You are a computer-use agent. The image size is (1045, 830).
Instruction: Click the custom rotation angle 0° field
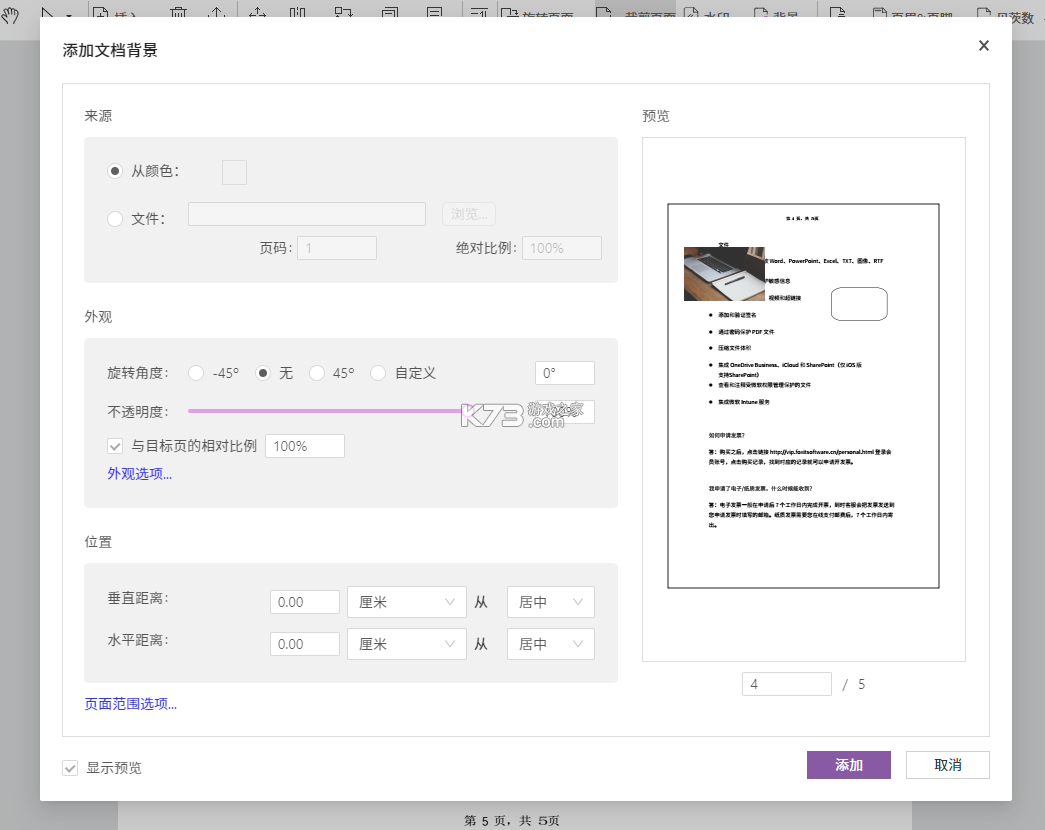(564, 373)
